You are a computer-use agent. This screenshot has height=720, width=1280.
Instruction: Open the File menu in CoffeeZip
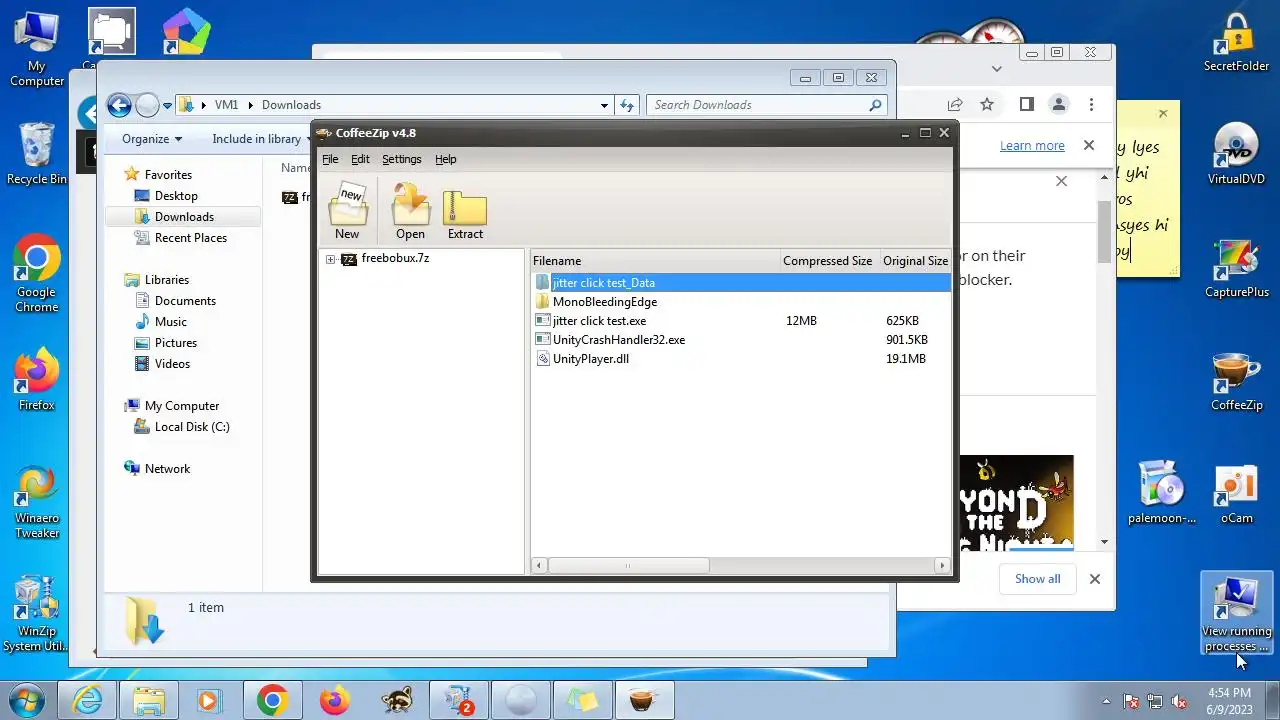330,159
